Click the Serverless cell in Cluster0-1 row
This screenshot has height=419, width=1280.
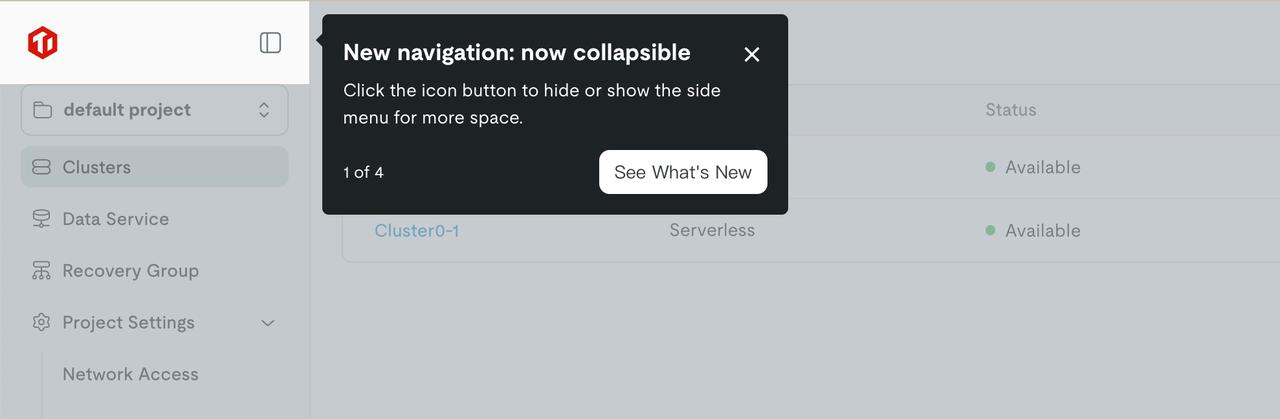(x=712, y=230)
